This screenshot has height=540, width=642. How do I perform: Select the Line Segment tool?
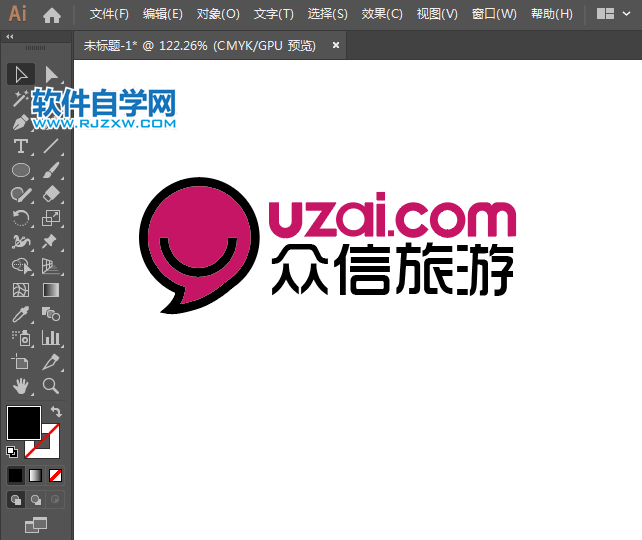[51, 146]
